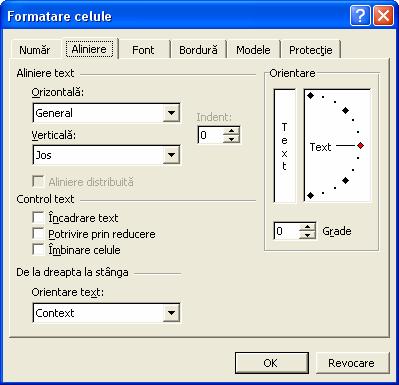This screenshot has height=385, width=399.
Task: Increase the Indent spinner value
Action: click(x=232, y=131)
